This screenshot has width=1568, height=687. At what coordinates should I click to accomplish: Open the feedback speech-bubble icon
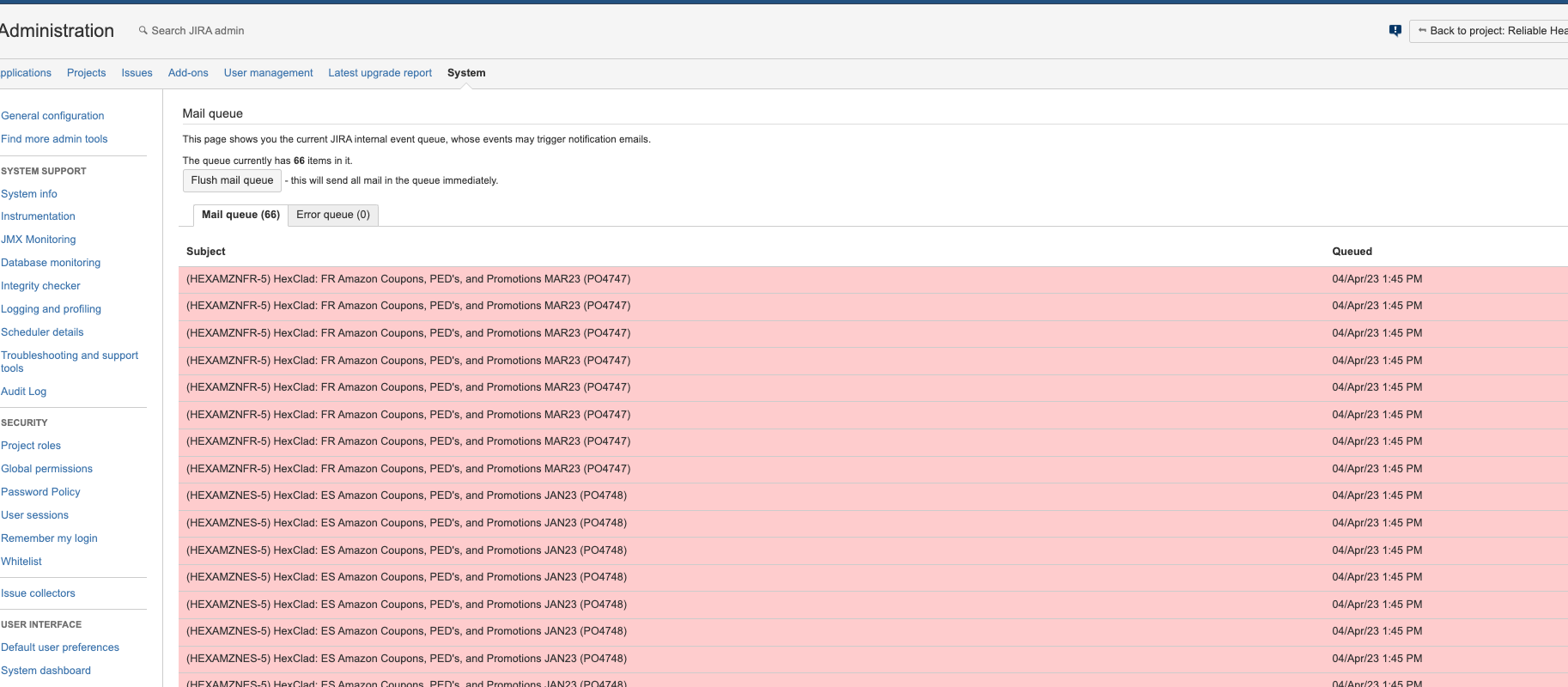[1395, 31]
